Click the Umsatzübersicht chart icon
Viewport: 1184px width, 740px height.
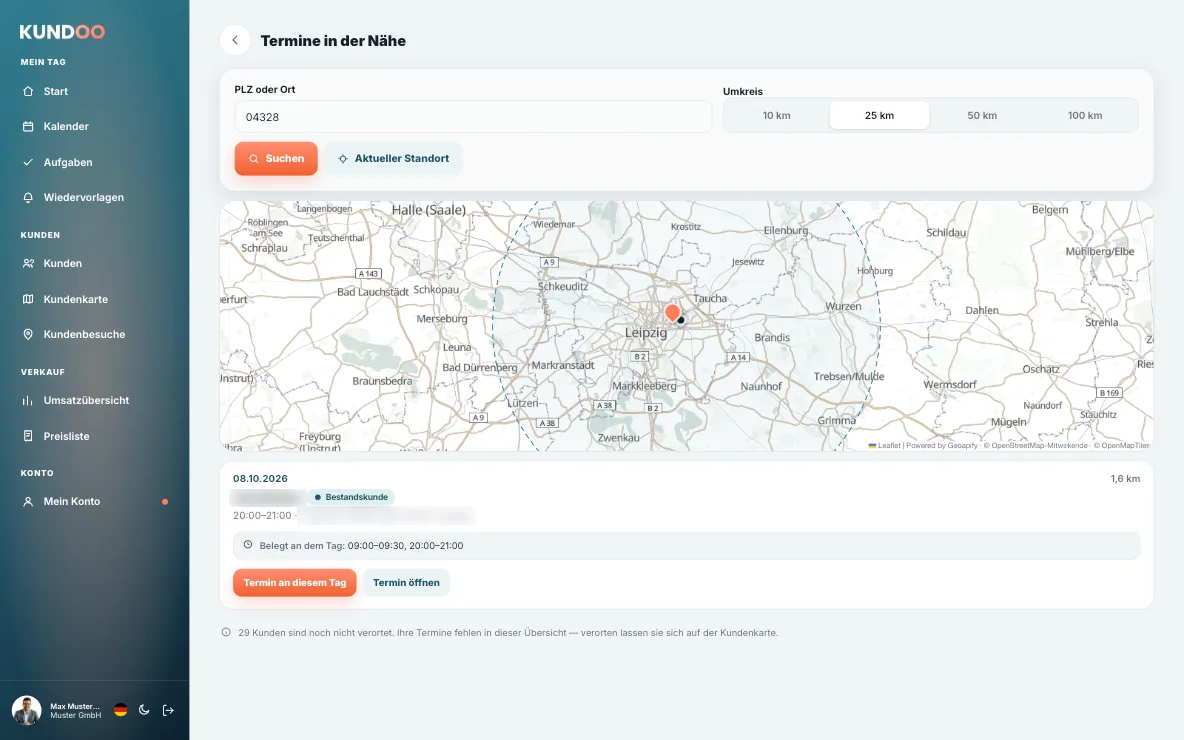click(28, 400)
